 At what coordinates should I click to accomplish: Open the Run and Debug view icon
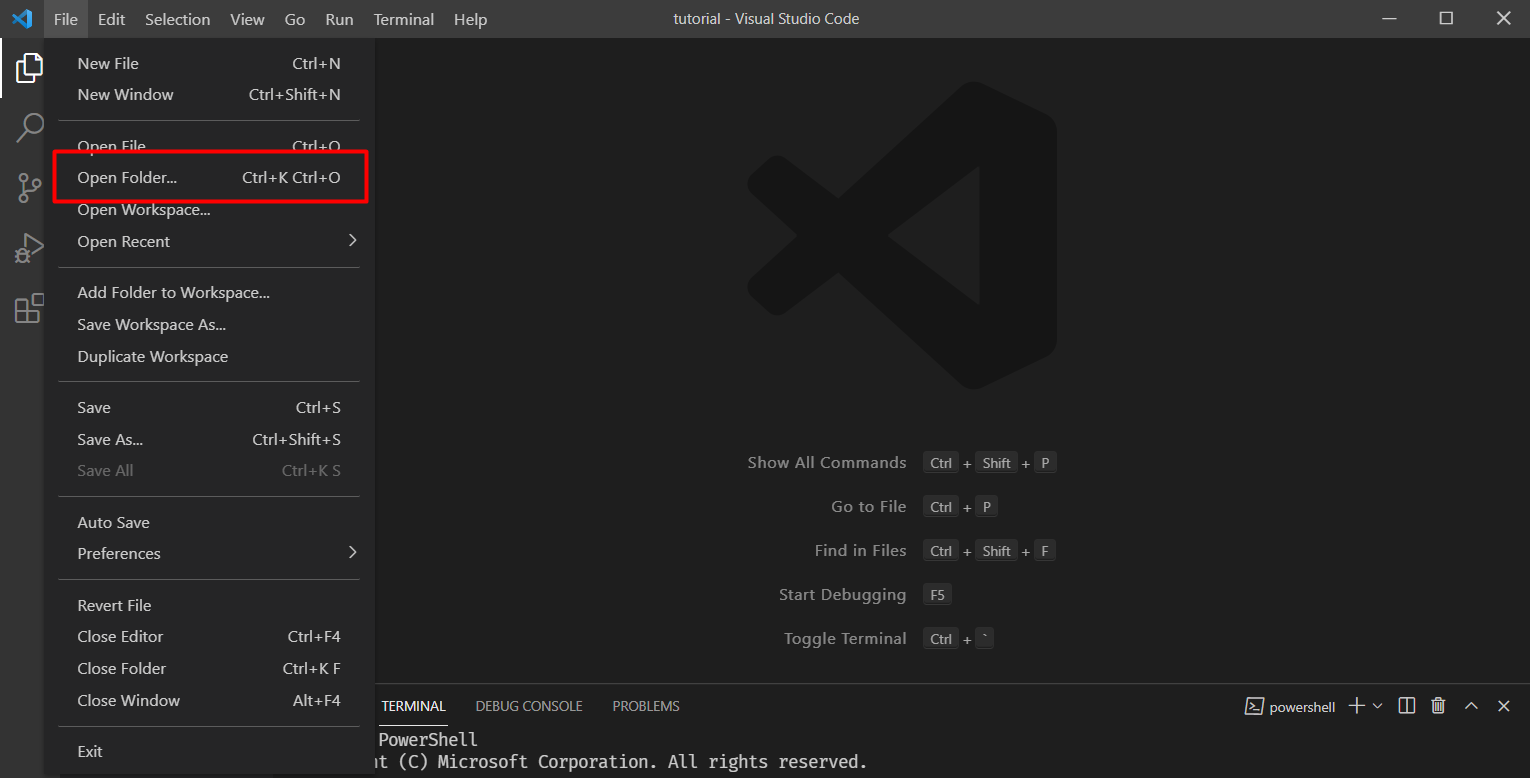click(29, 248)
